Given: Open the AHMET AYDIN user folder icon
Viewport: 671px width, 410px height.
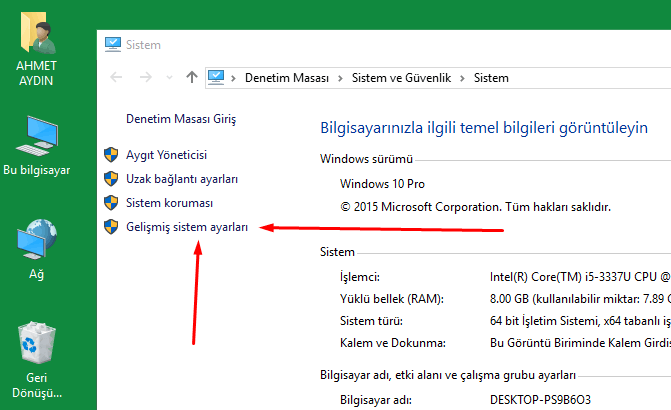Looking at the screenshot, I should click(x=36, y=33).
